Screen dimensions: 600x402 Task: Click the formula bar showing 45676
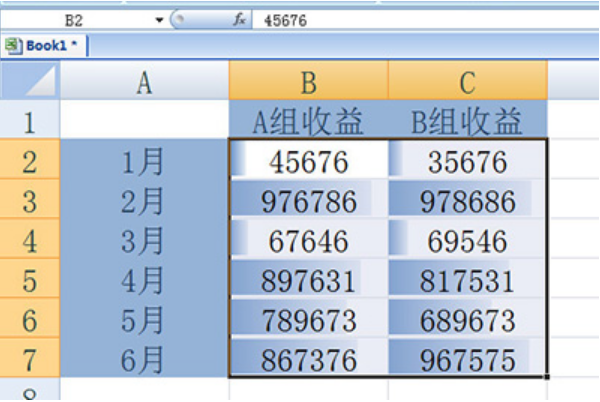click(425, 20)
